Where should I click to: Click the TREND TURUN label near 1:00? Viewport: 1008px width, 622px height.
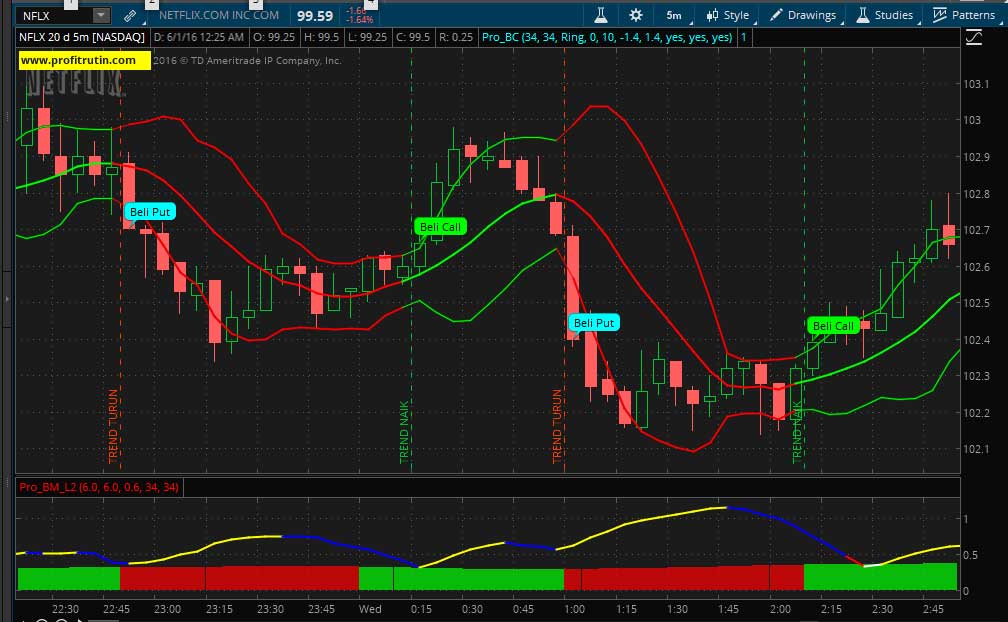[557, 425]
